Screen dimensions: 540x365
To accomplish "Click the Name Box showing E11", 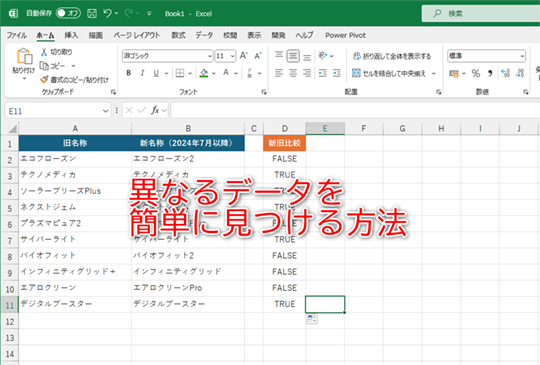I will (58, 111).
